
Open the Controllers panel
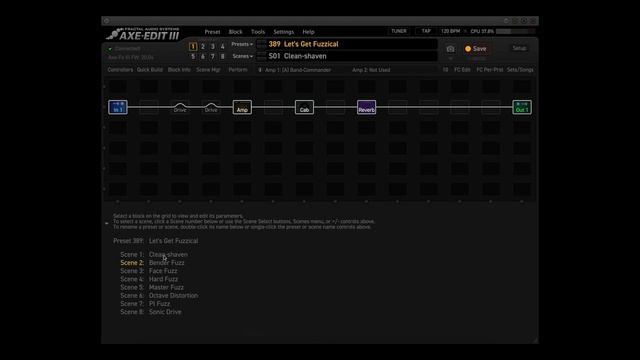click(x=120, y=70)
